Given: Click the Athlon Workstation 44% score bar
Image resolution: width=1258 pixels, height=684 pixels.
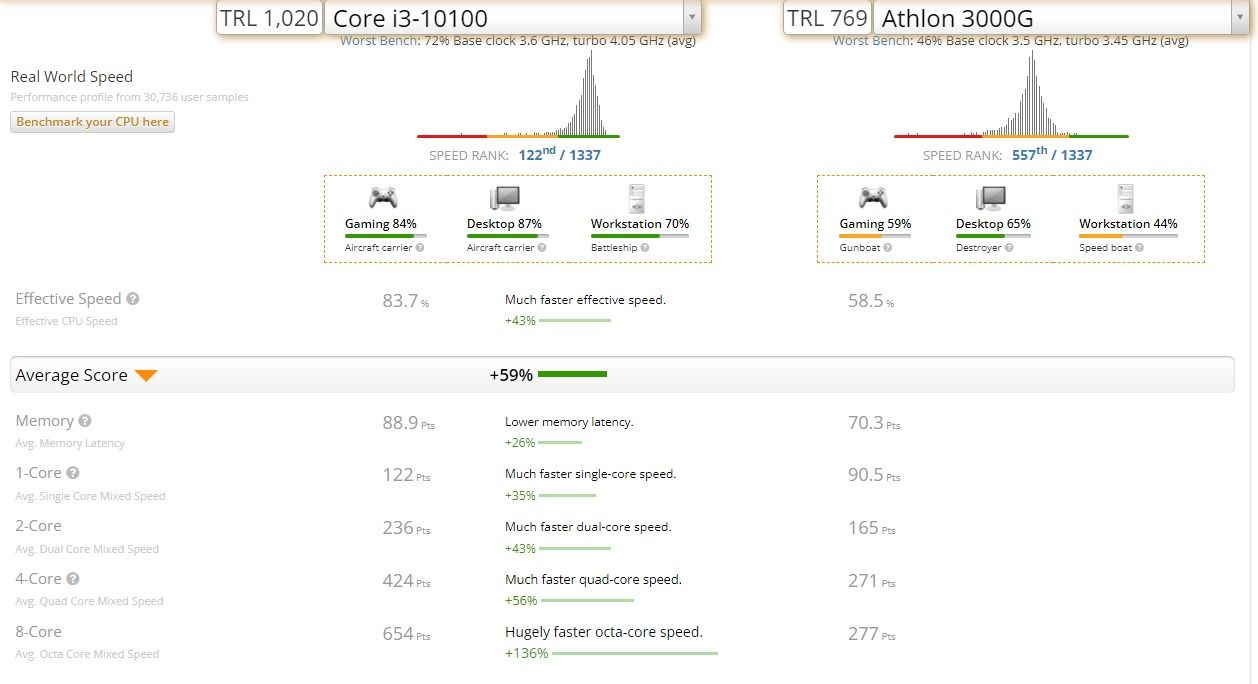Looking at the screenshot, I should pyautogui.click(x=1128, y=236).
